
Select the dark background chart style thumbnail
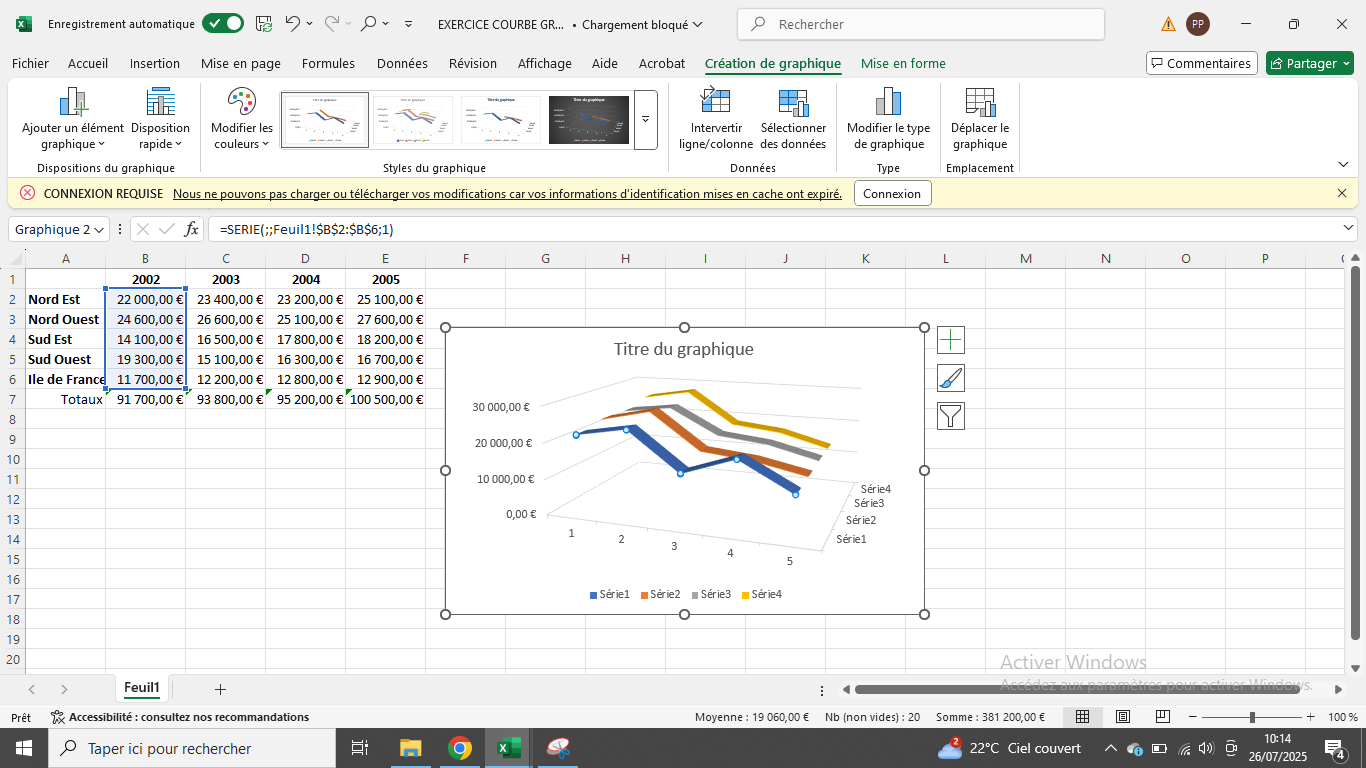pos(588,119)
